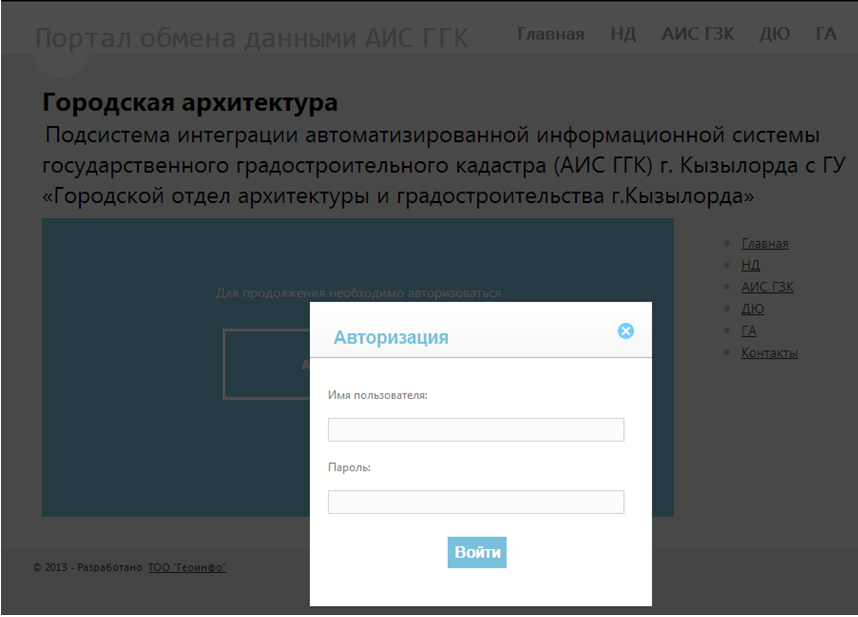Follow the ТОО "Геоинфо" footer link
The height and width of the screenshot is (617, 858).
(x=187, y=568)
